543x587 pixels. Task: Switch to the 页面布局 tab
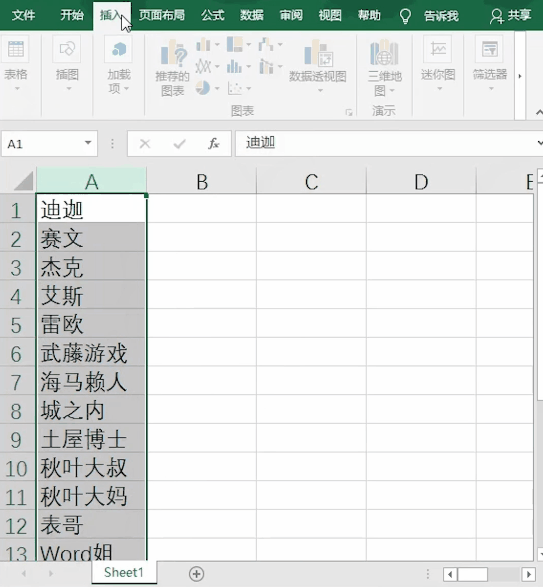click(x=162, y=15)
